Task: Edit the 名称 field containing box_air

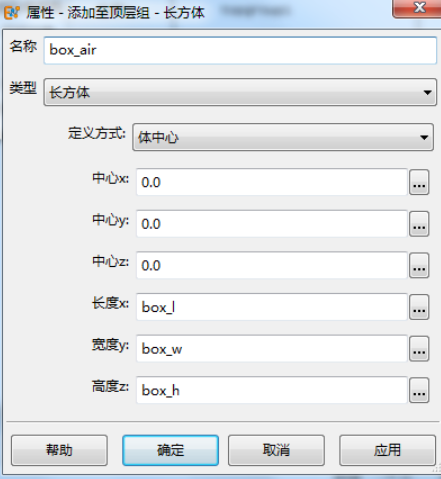Action: 240,50
